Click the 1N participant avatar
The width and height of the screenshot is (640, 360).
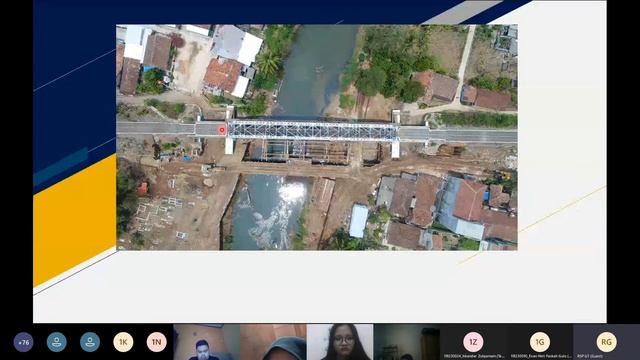point(157,342)
